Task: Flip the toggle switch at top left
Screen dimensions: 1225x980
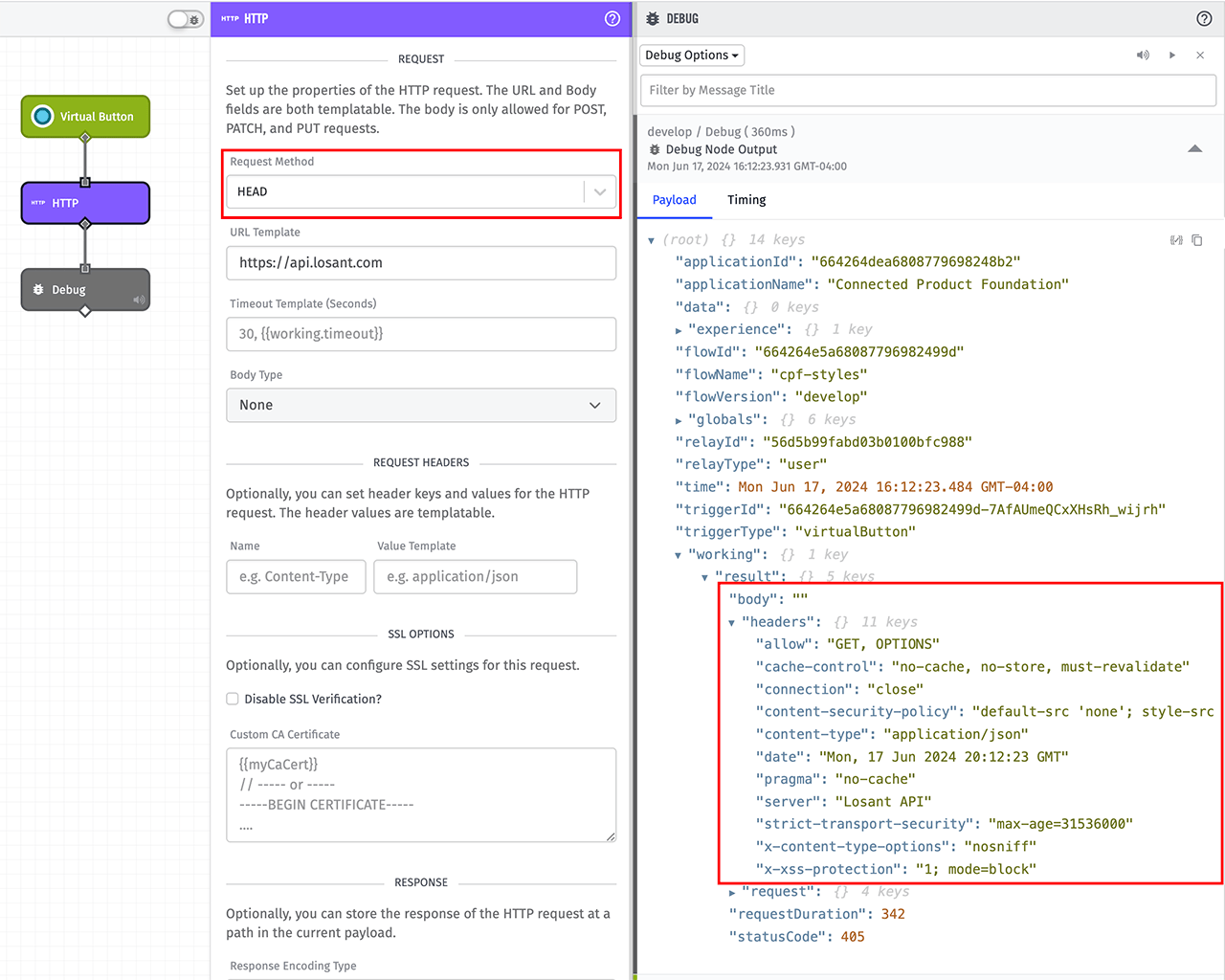Action: 185,18
